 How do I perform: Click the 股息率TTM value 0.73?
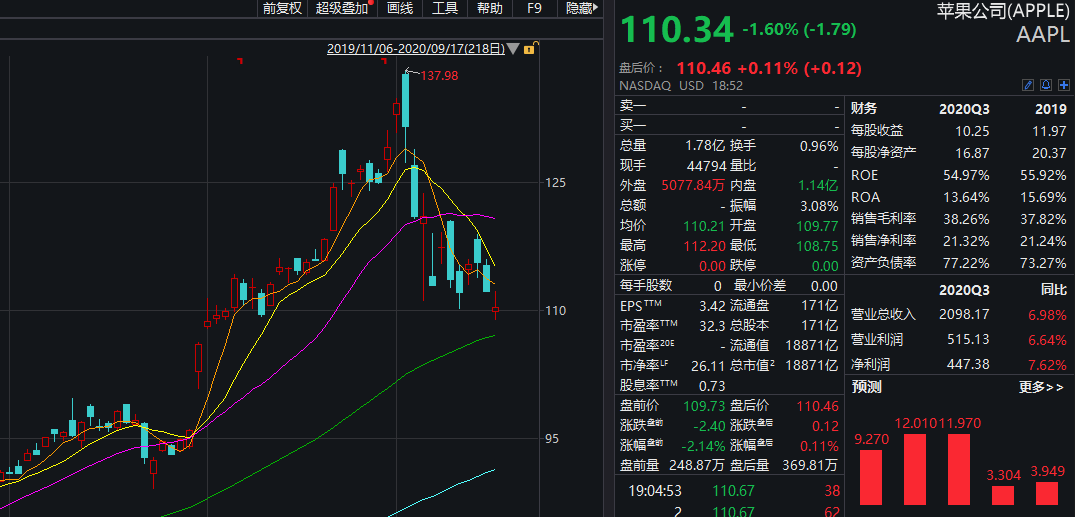(x=712, y=387)
